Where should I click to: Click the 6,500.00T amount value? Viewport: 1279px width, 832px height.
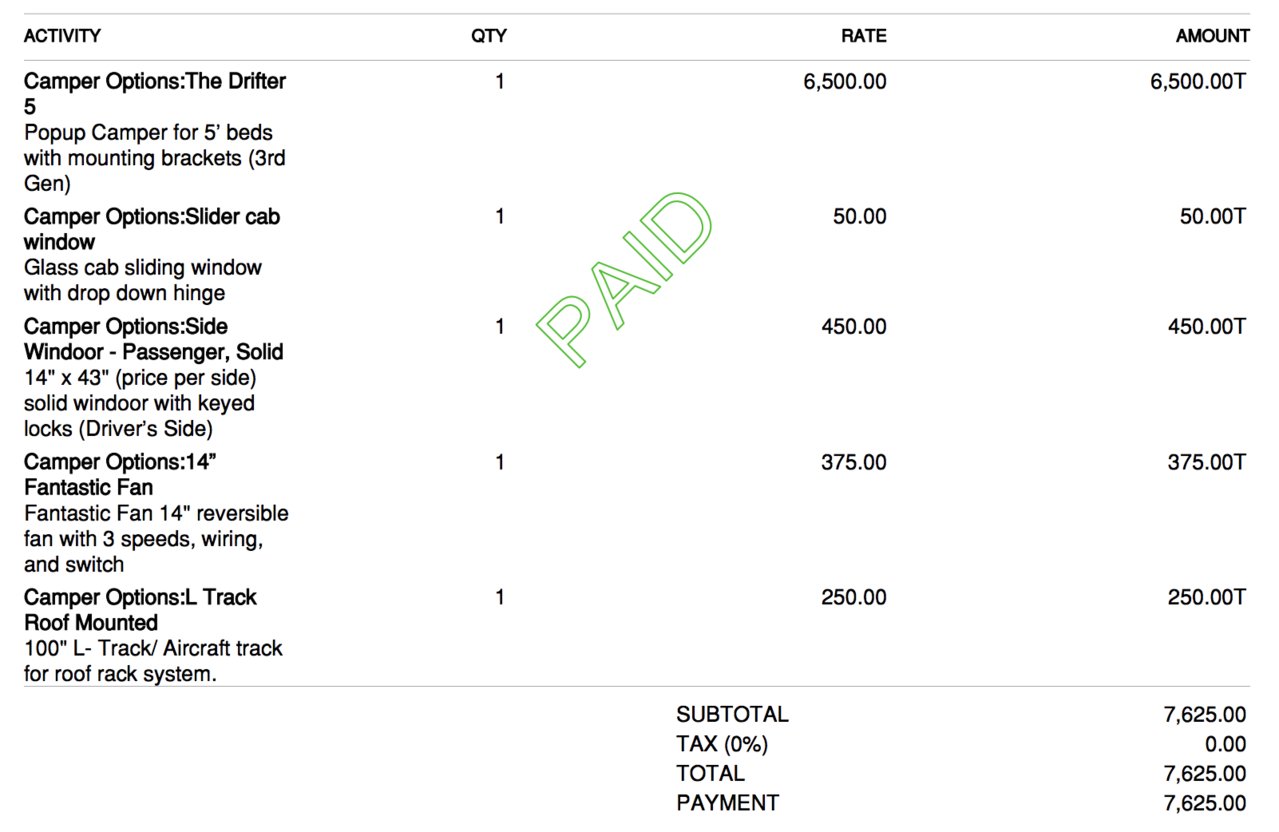[x=1198, y=82]
